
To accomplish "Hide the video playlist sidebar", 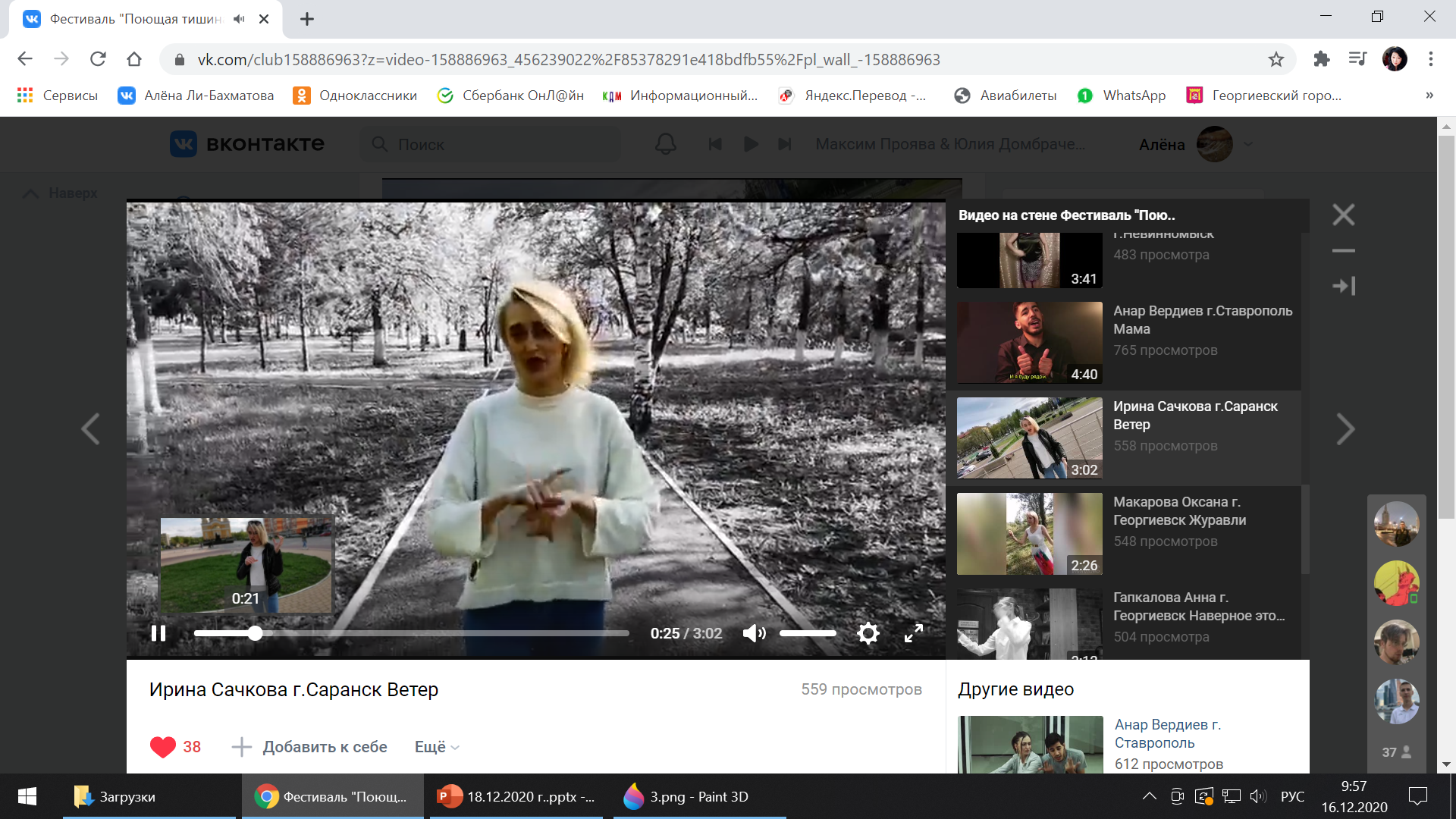I will pyautogui.click(x=1344, y=286).
